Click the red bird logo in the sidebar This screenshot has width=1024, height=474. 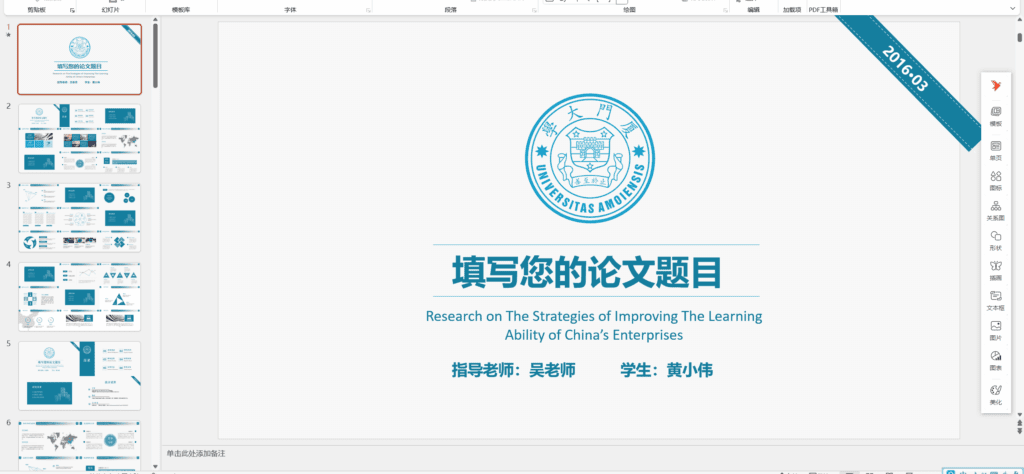pyautogui.click(x=995, y=85)
